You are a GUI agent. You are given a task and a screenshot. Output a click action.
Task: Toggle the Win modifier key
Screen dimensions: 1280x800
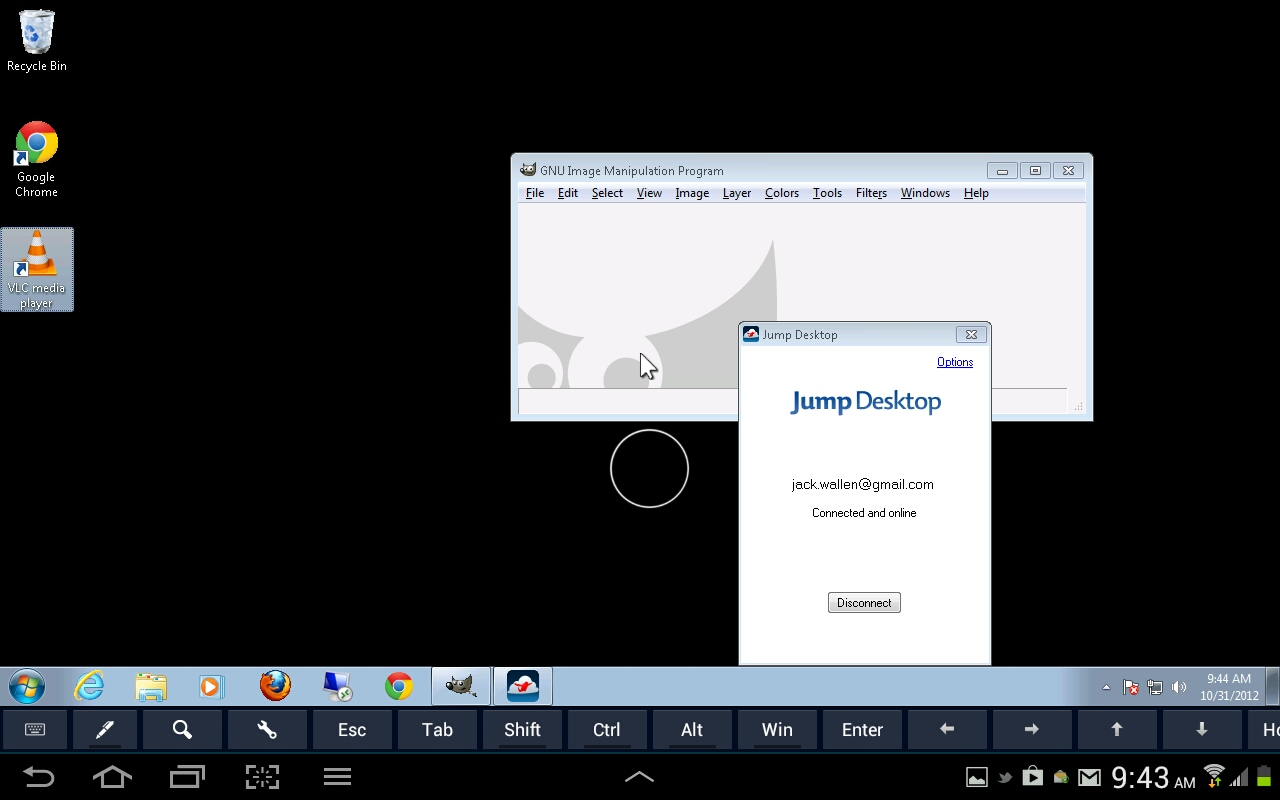click(777, 730)
